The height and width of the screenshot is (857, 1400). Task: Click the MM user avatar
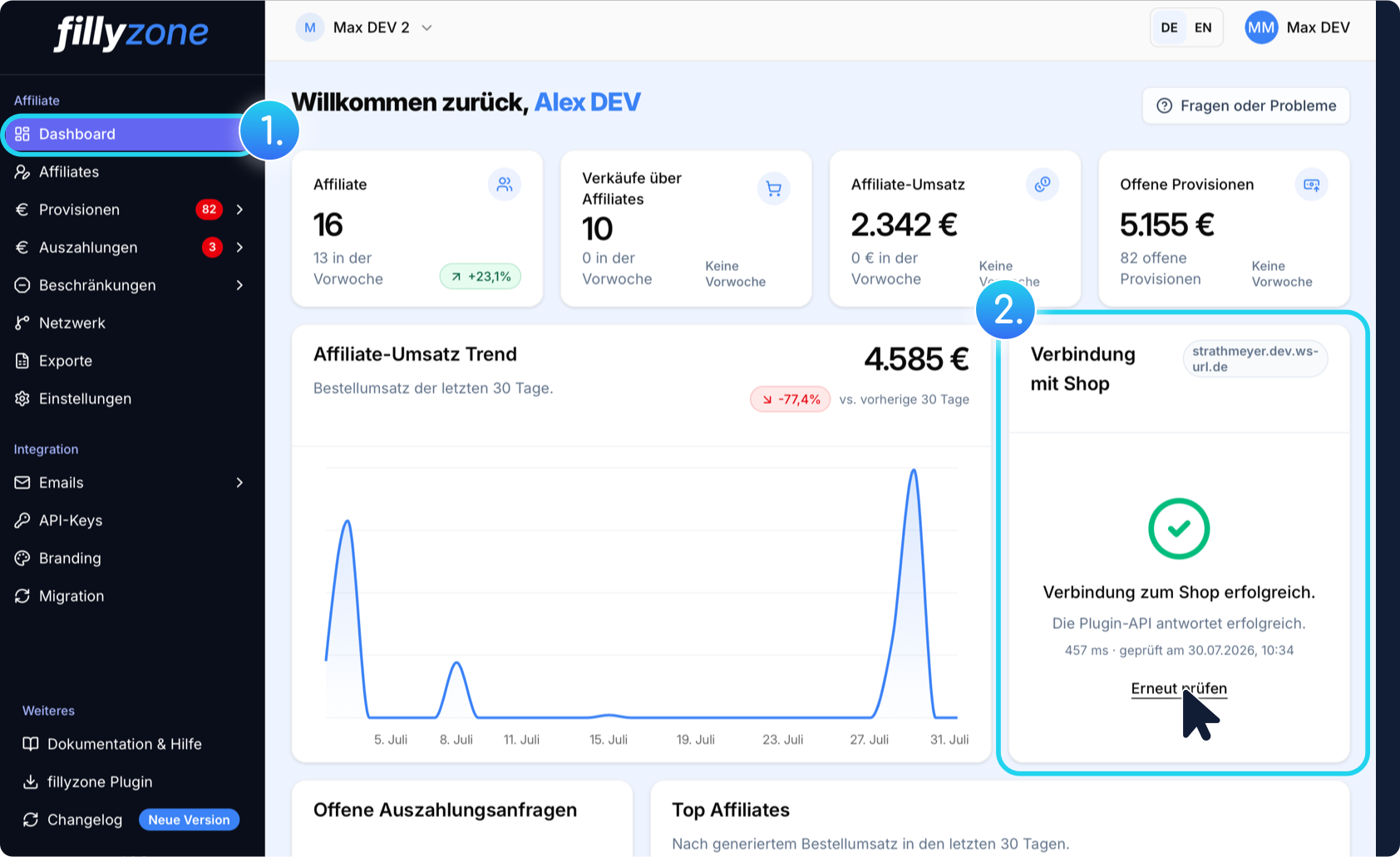[x=1261, y=27]
